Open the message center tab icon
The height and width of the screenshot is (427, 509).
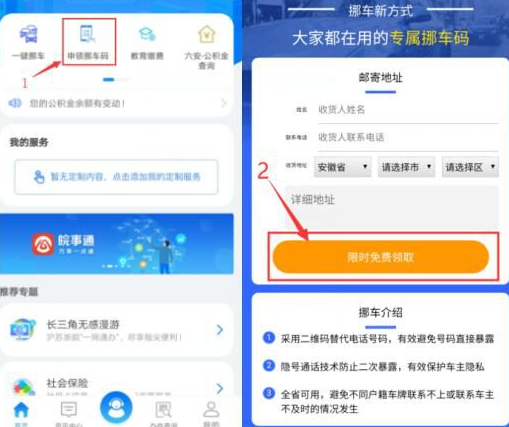point(69,410)
